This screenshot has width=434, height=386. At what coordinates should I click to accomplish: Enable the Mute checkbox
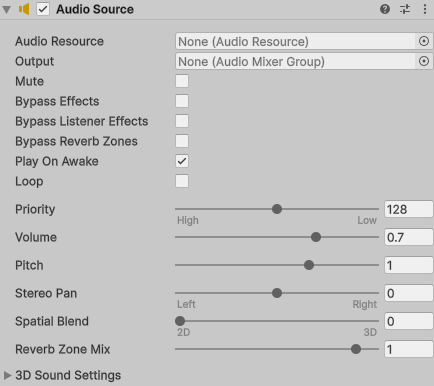pos(182,81)
